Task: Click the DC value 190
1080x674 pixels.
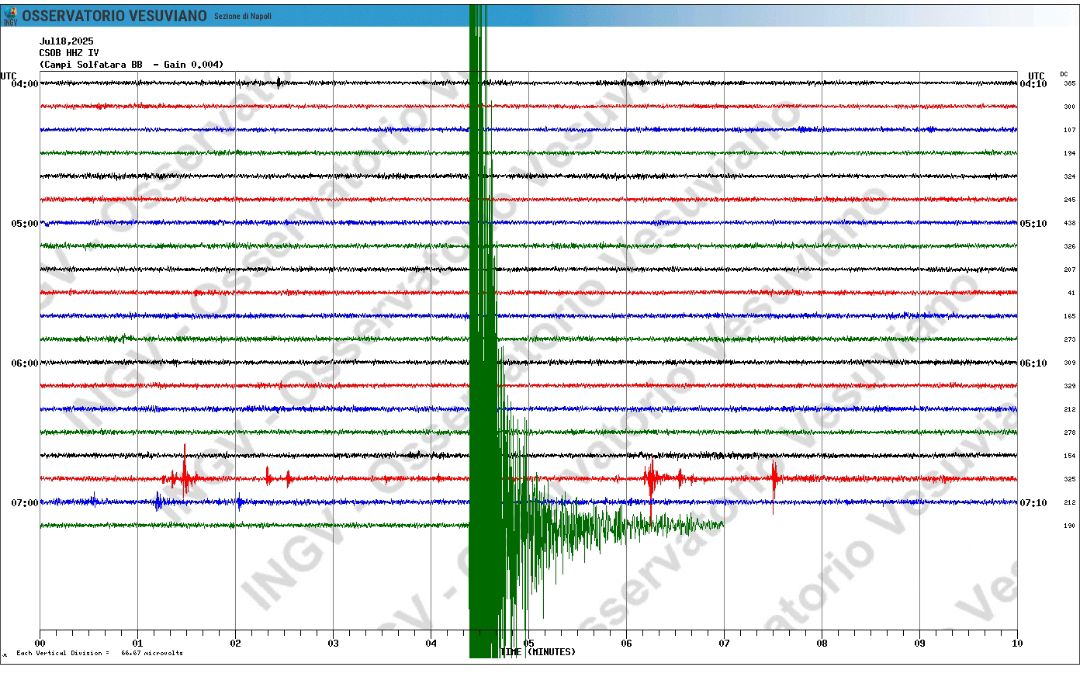Action: point(1069,526)
